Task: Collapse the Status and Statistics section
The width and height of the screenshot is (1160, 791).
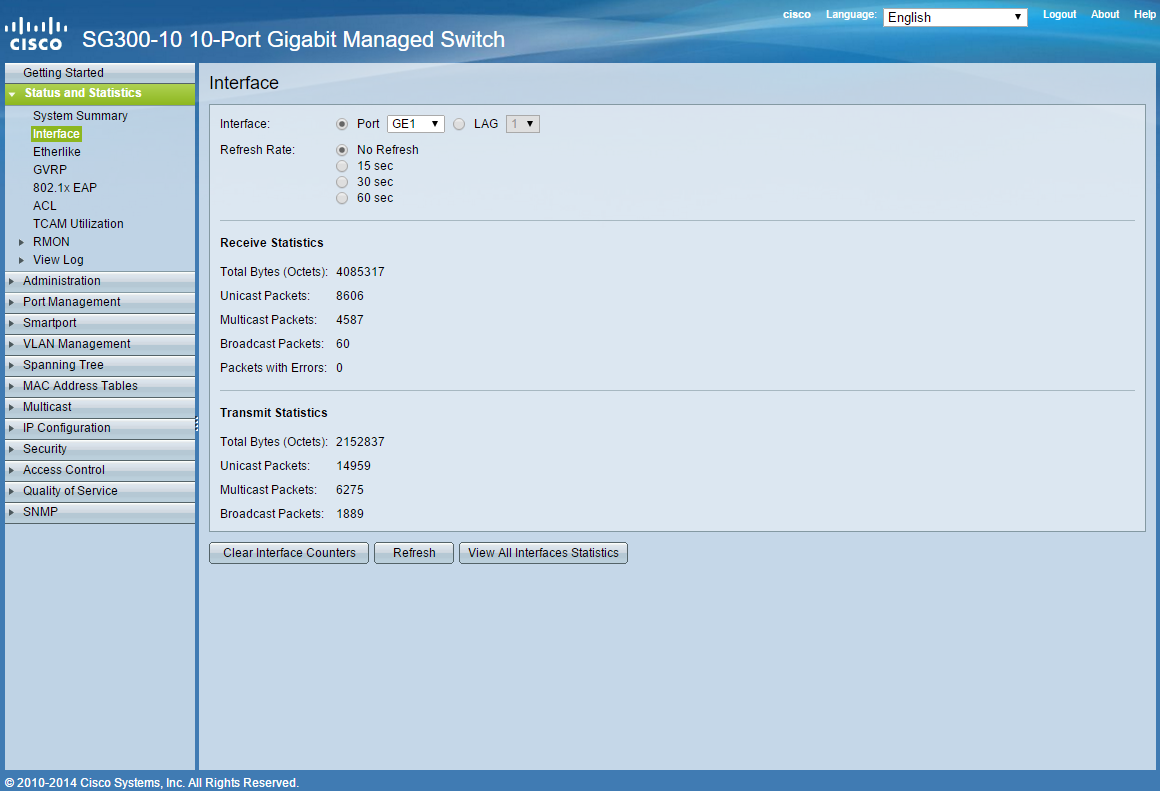Action: (x=12, y=94)
